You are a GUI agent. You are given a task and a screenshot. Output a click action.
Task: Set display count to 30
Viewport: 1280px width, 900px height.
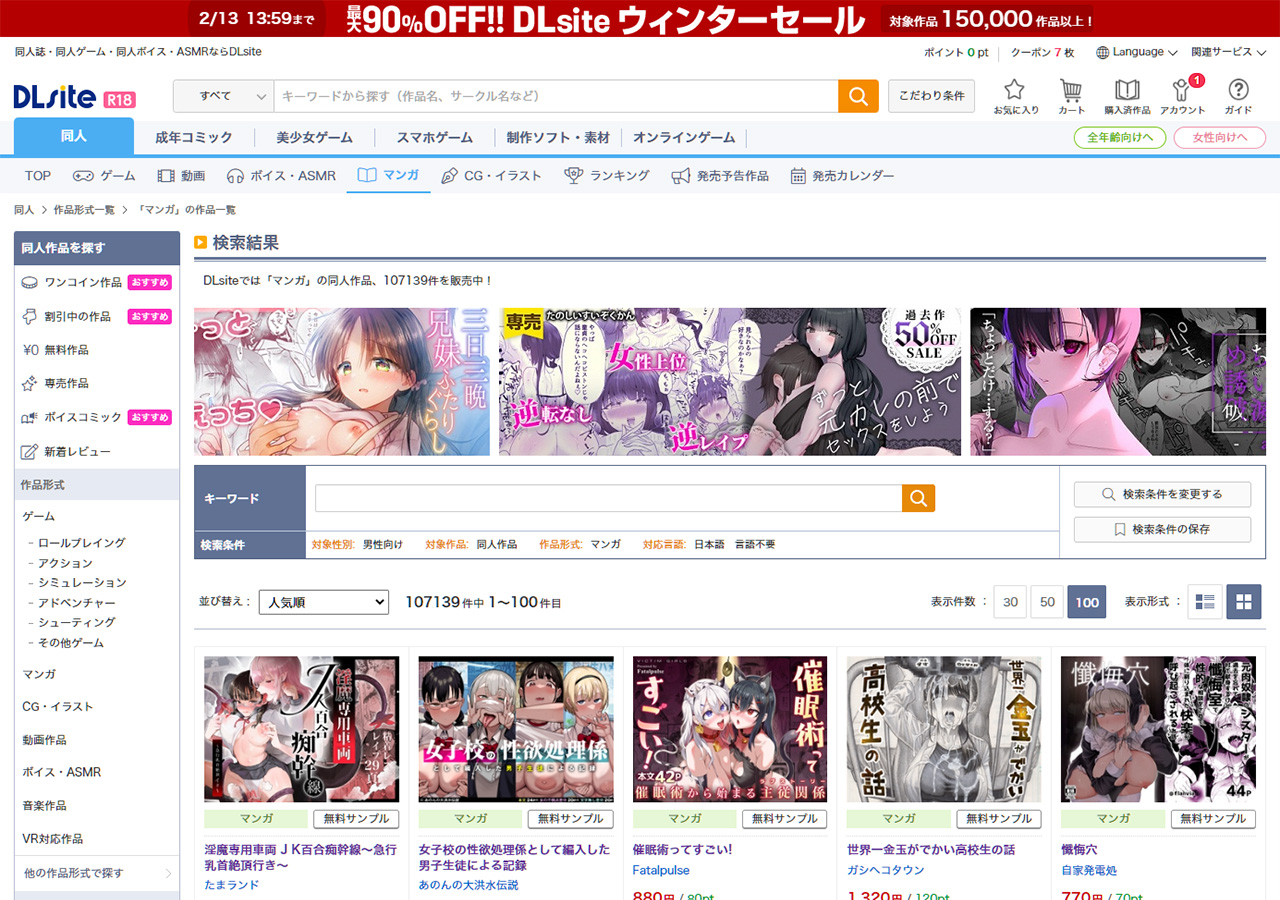(1010, 602)
